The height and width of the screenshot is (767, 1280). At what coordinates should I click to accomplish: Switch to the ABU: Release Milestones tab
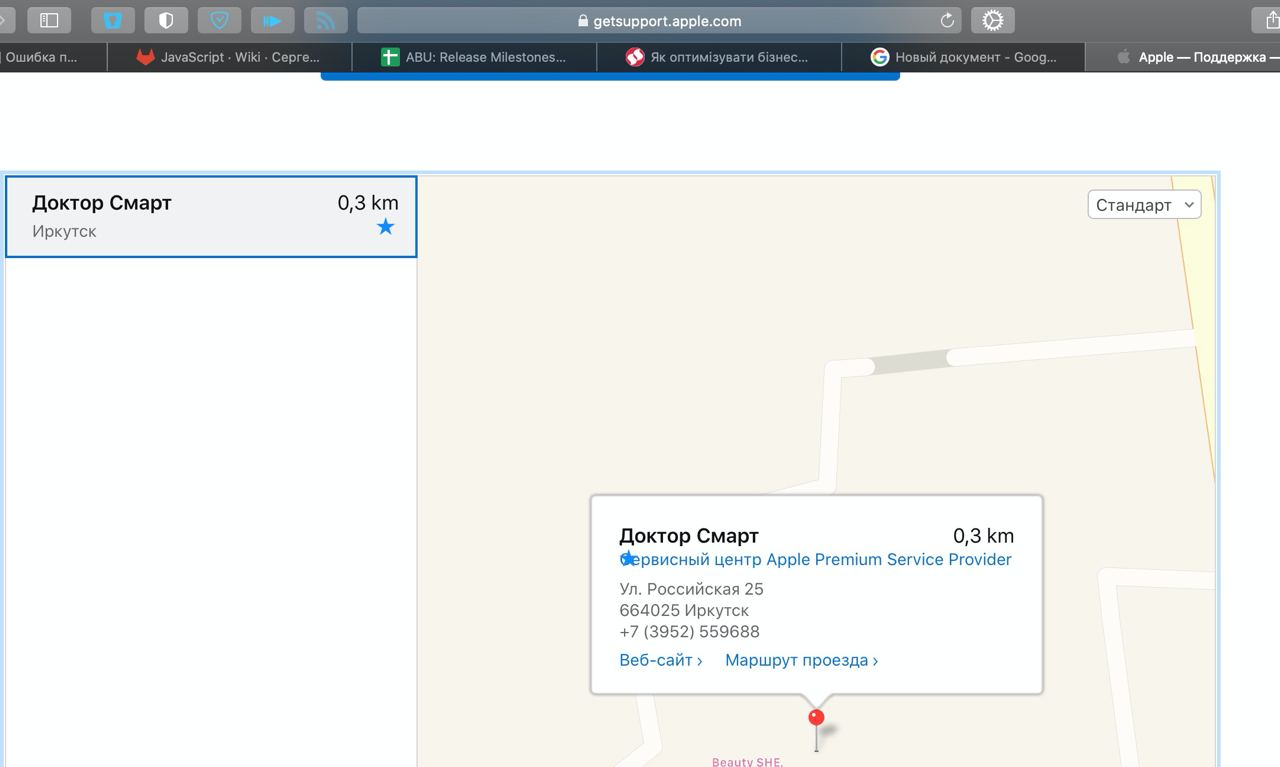pos(474,57)
